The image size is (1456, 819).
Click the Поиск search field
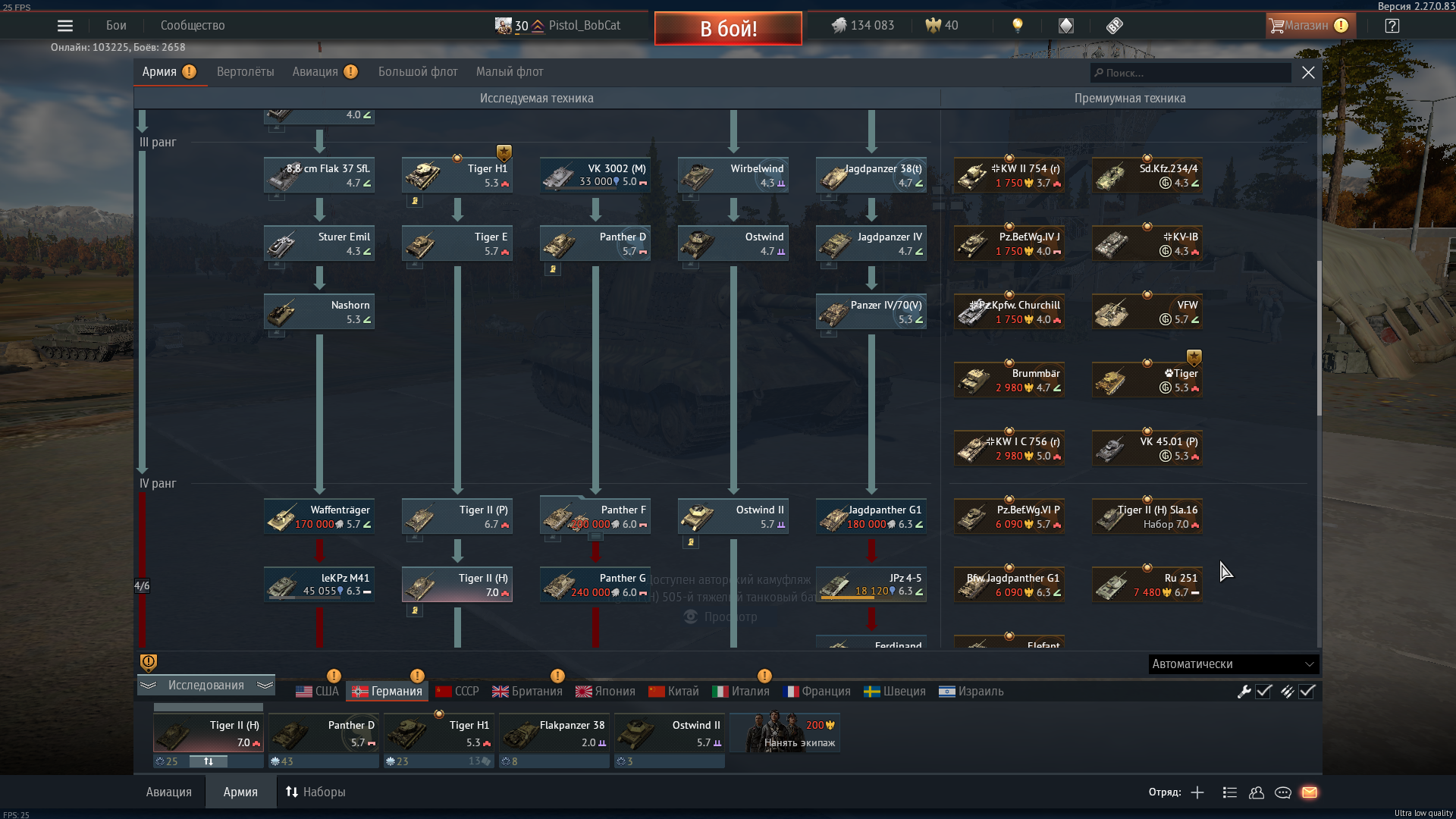point(1191,73)
